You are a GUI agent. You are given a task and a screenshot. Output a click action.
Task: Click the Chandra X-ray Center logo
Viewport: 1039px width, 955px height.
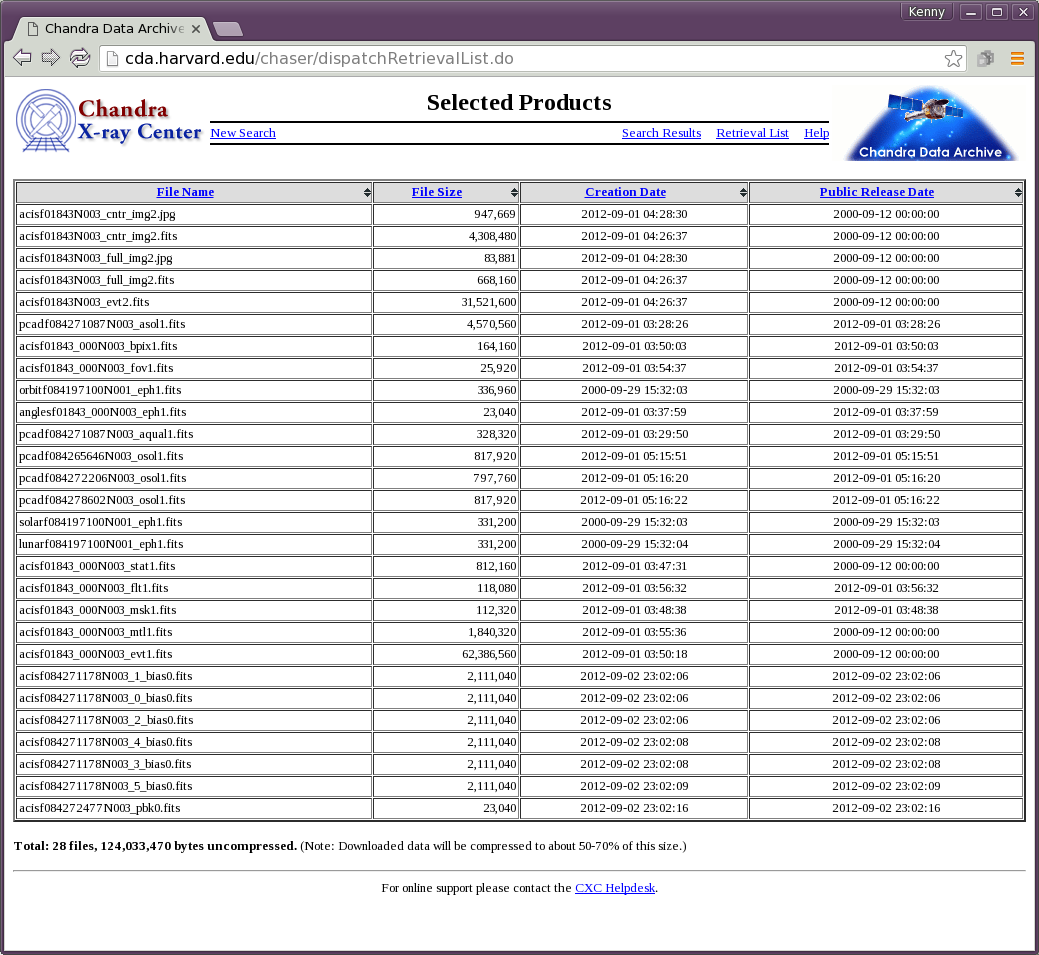pos(109,121)
